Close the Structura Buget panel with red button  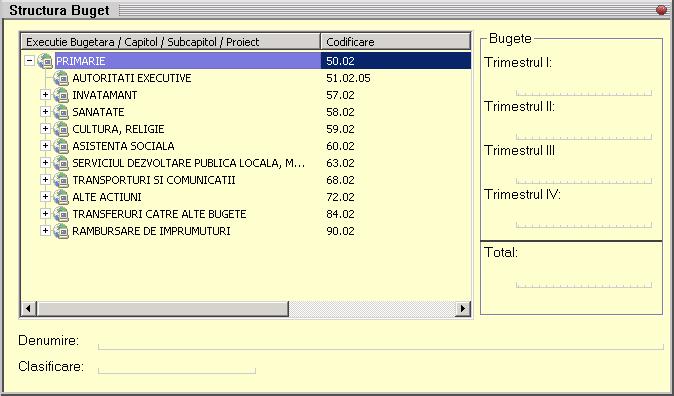(x=661, y=10)
